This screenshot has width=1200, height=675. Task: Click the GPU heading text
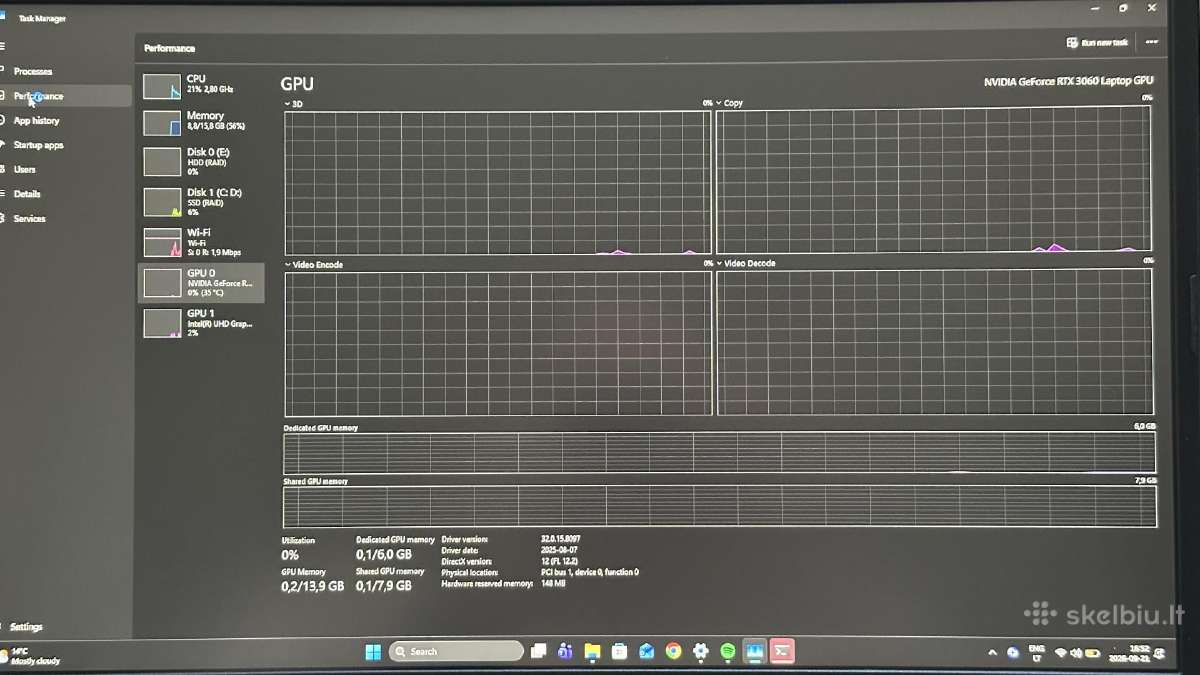(x=297, y=85)
